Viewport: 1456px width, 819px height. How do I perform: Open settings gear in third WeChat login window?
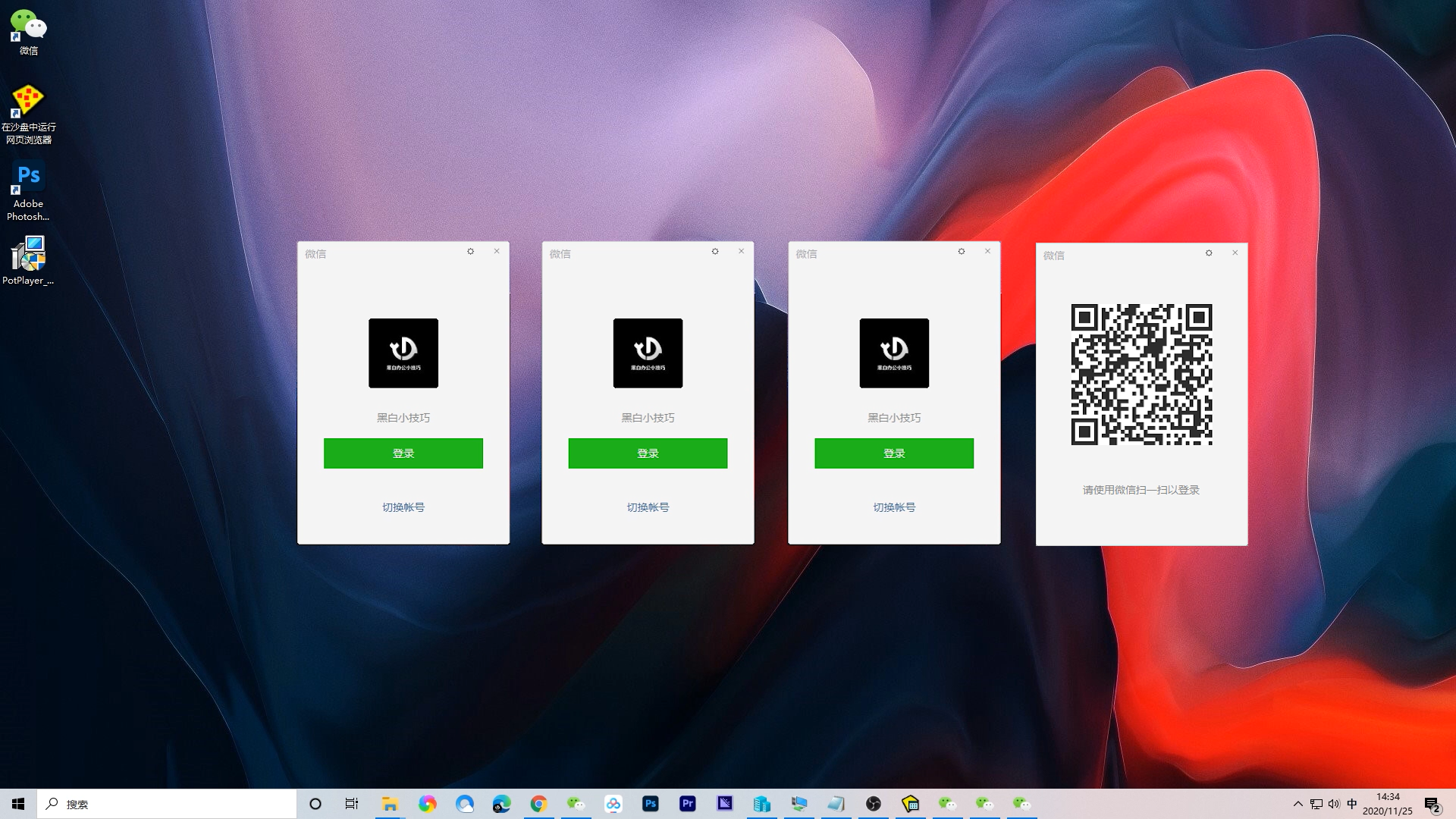click(962, 252)
